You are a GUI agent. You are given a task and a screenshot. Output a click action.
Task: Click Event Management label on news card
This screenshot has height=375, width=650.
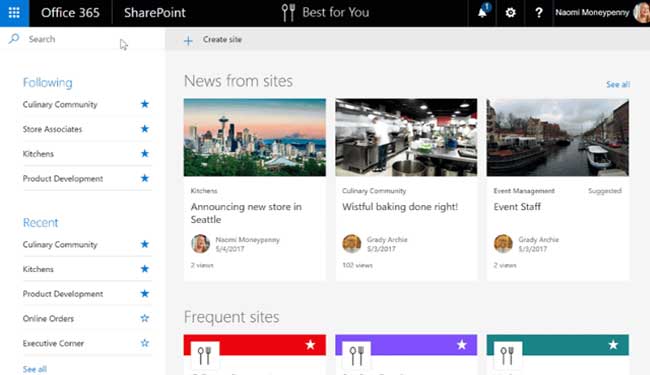pyautogui.click(x=524, y=191)
